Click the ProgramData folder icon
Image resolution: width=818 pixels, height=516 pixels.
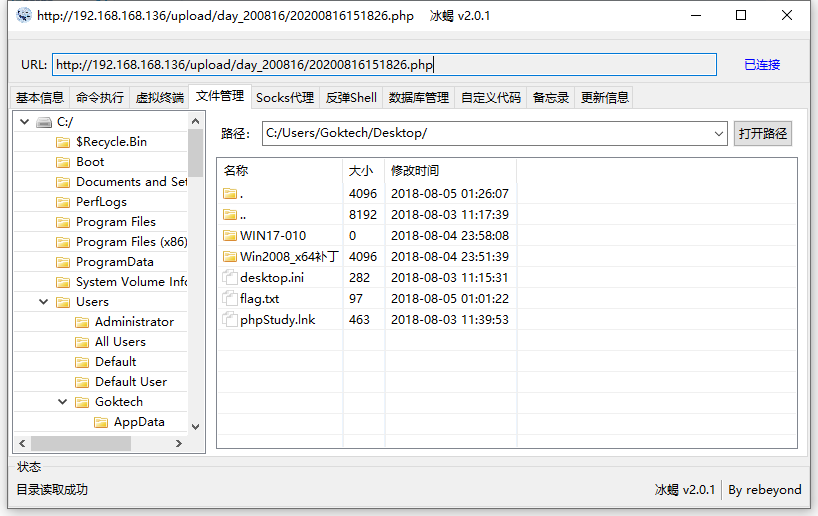[x=63, y=262]
